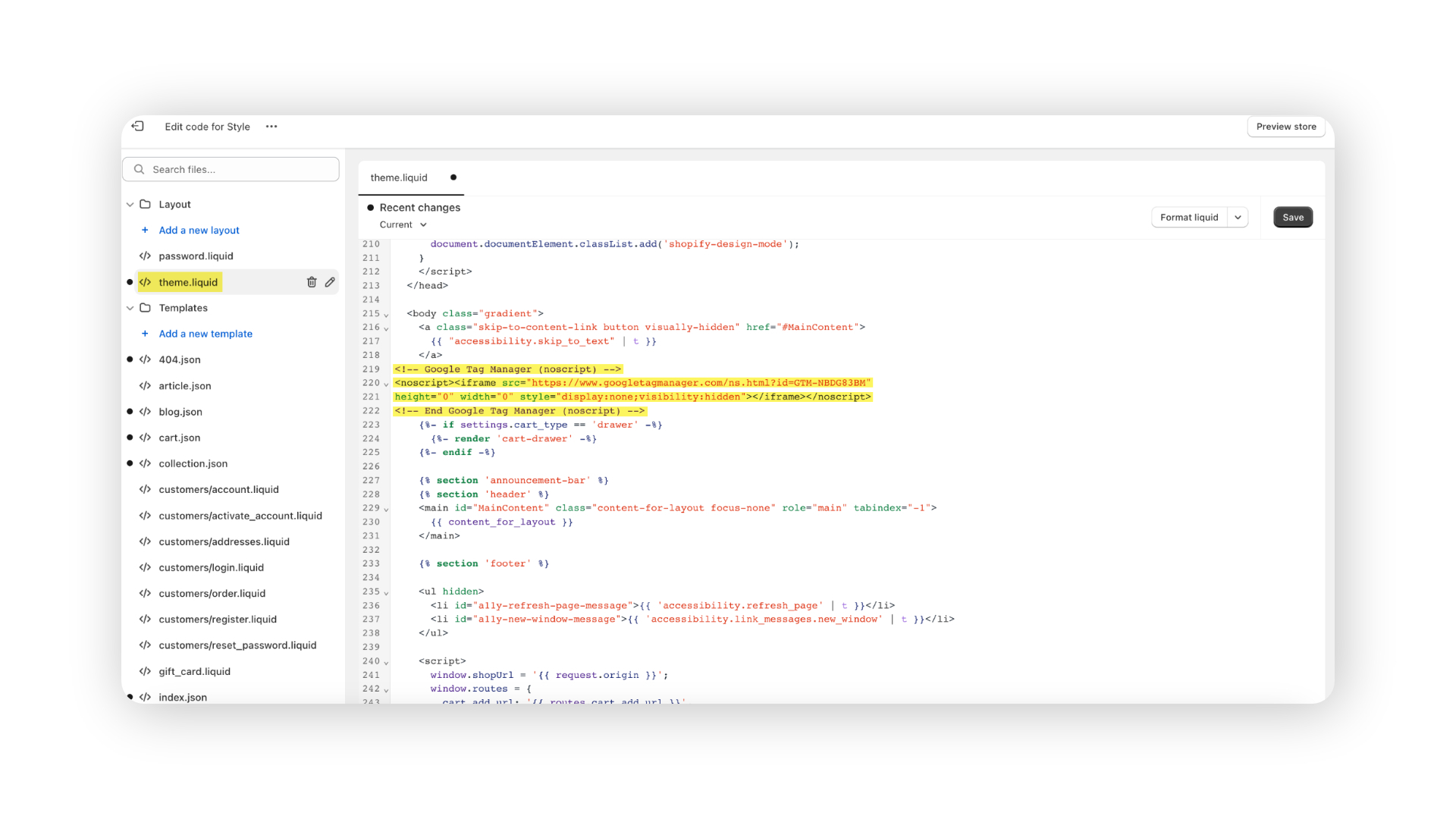This screenshot has height=819, width=1456.
Task: Open customers/account.liquid file
Action: (x=219, y=490)
